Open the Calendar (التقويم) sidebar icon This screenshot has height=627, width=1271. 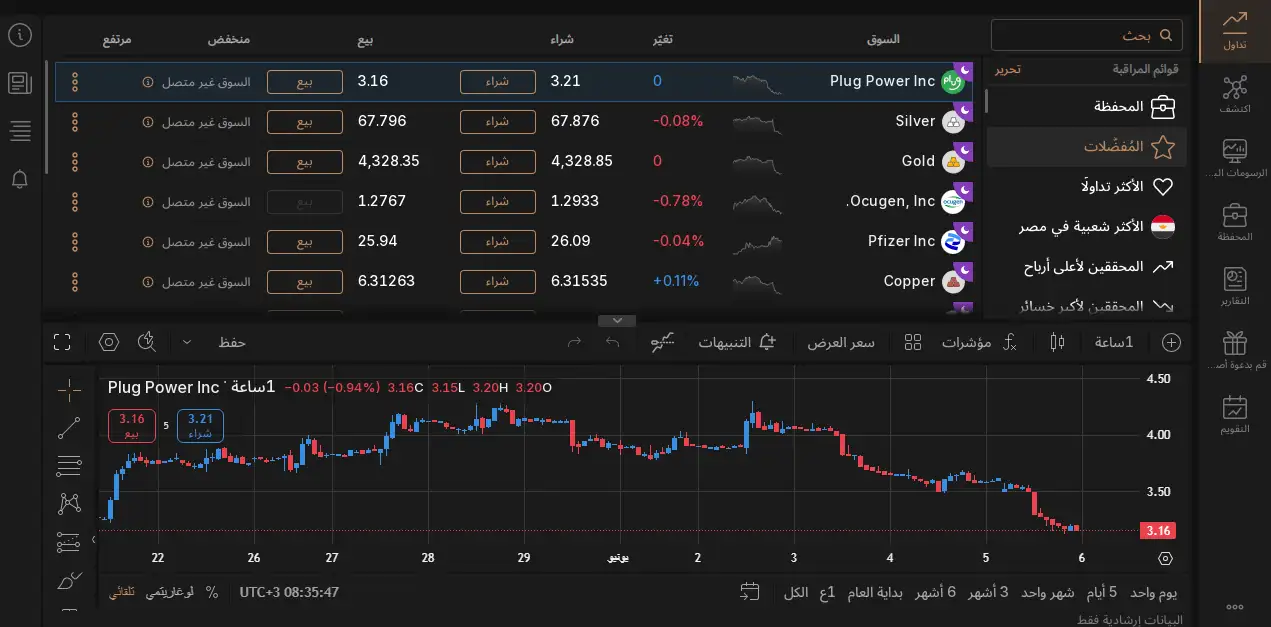tap(1235, 414)
